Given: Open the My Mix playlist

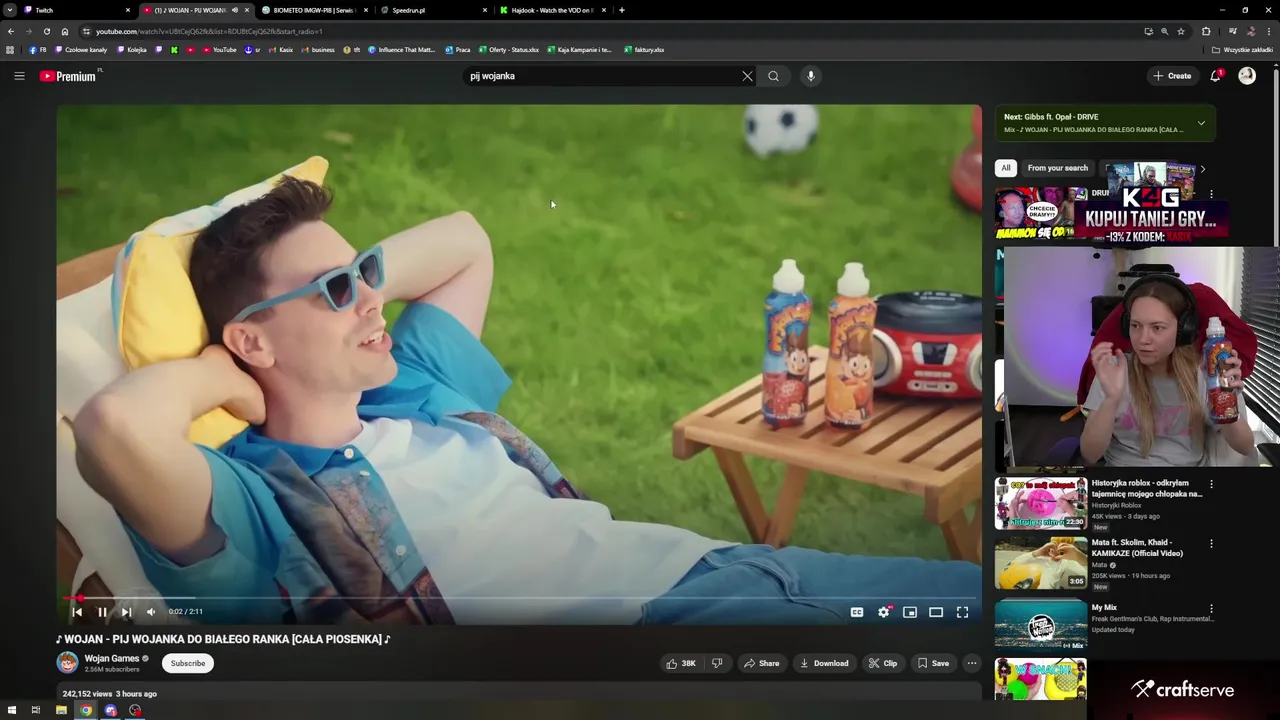Looking at the screenshot, I should coord(1040,623).
